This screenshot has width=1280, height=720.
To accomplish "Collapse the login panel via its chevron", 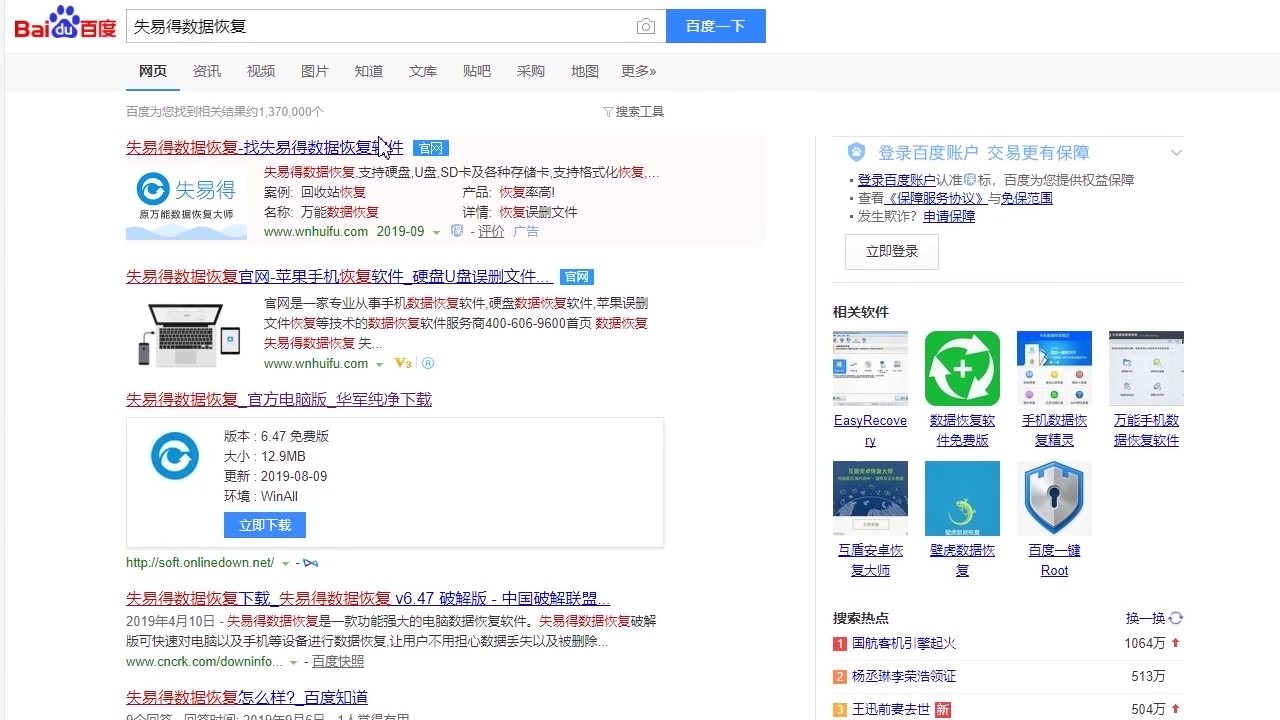I will pos(1176,152).
